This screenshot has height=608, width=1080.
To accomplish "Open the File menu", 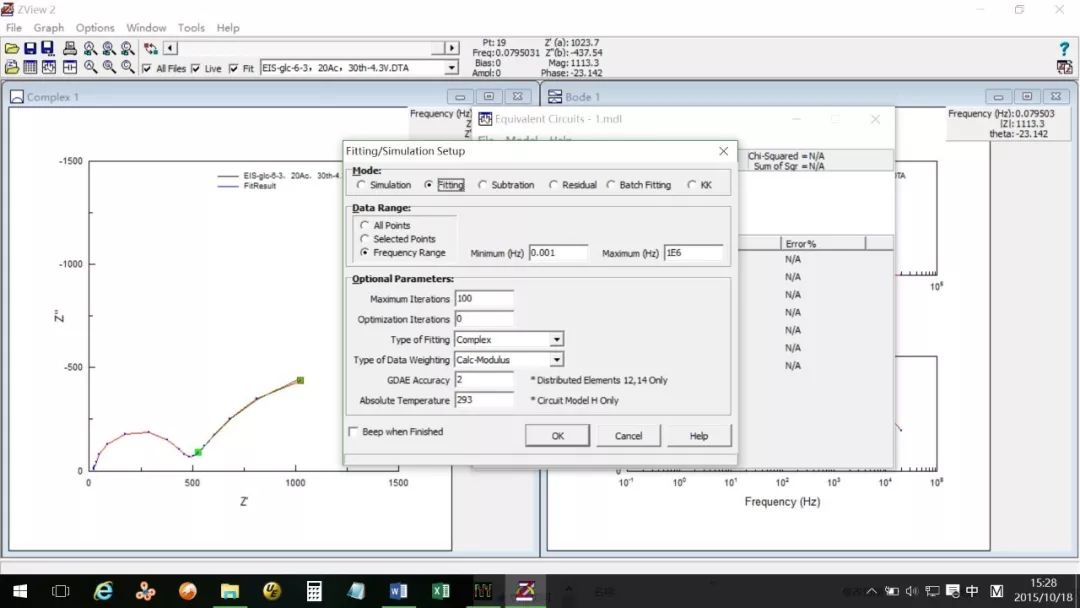I will [x=14, y=28].
